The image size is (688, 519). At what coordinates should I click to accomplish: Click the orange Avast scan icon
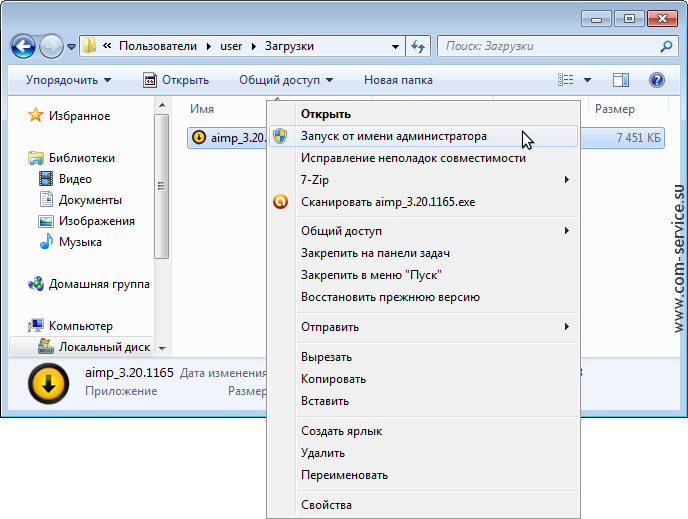(280, 201)
